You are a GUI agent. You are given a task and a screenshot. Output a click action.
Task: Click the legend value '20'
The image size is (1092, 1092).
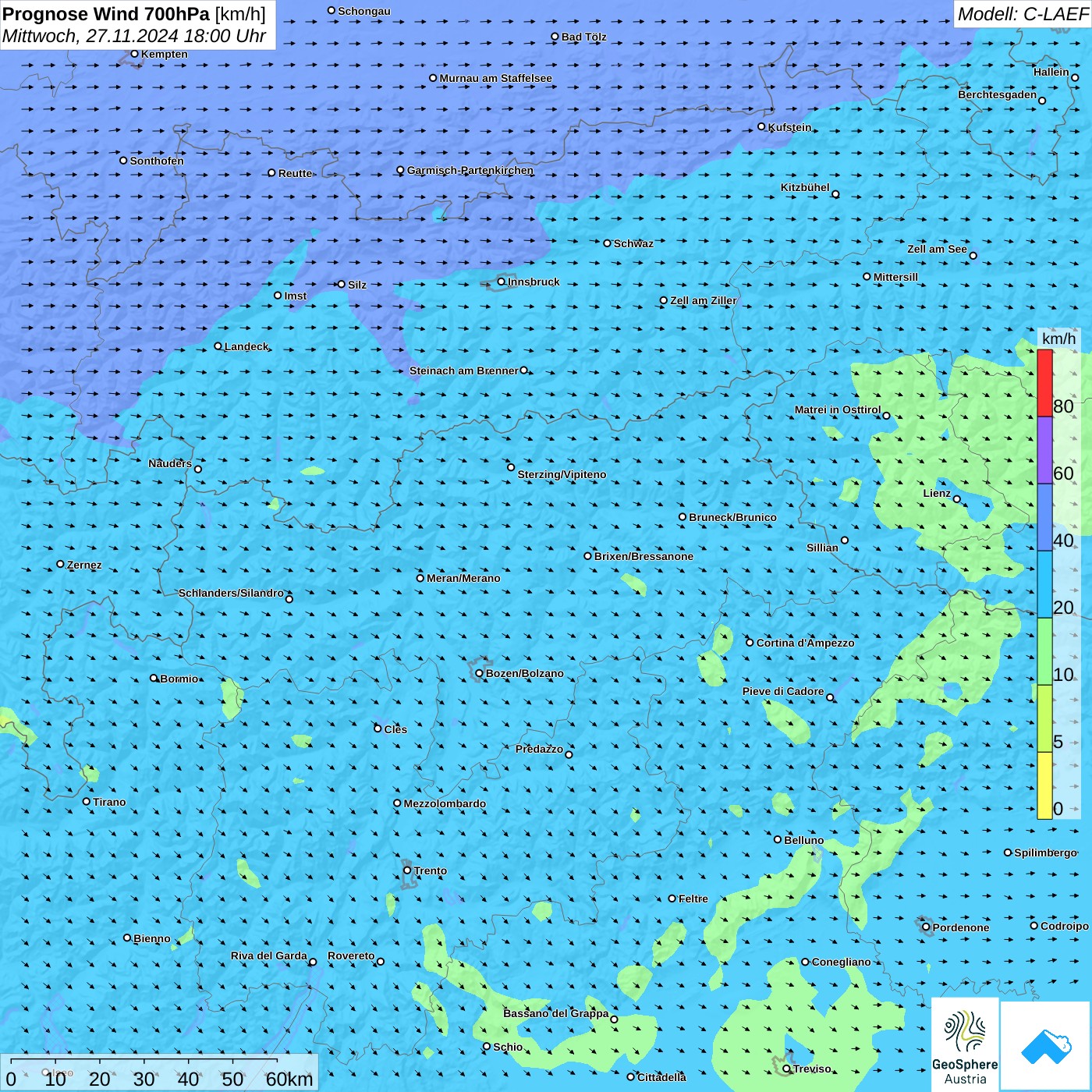click(1063, 608)
